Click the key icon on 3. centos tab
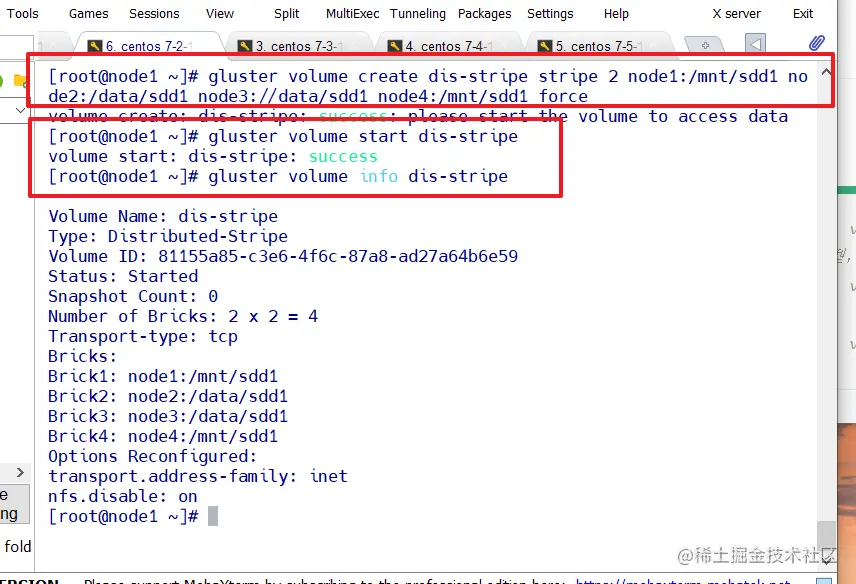Image resolution: width=856 pixels, height=584 pixels. point(245,46)
